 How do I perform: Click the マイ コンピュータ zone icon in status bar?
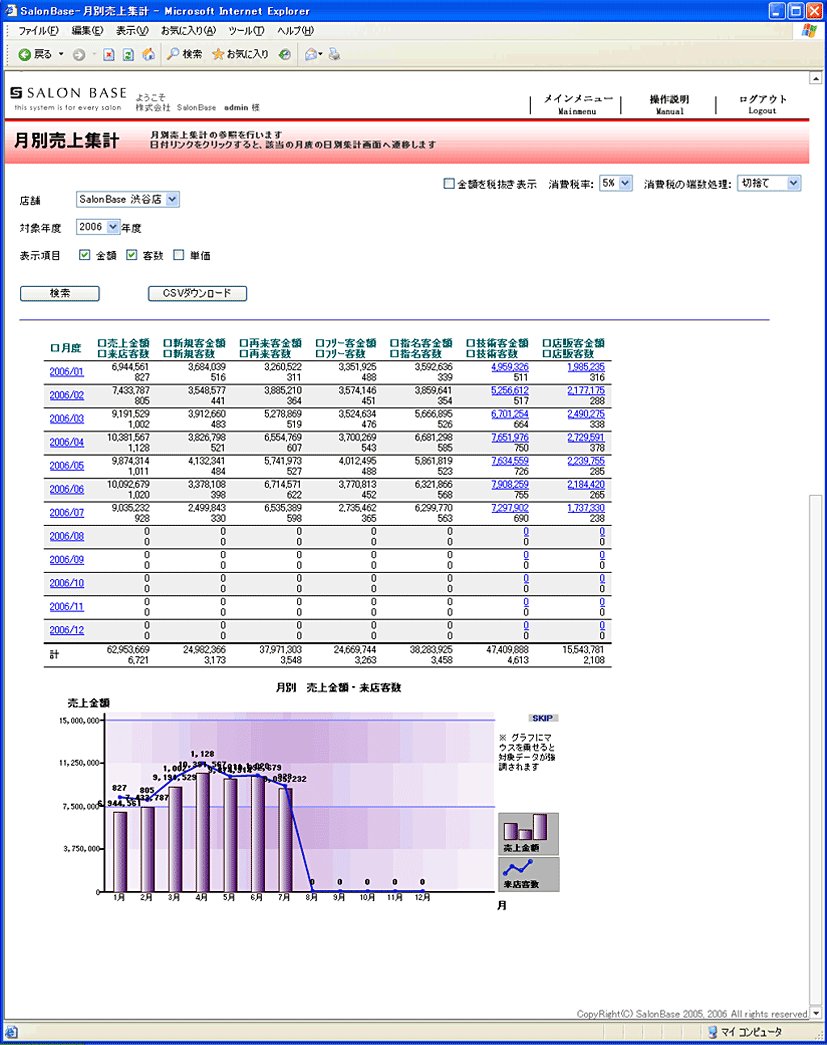pos(712,1032)
